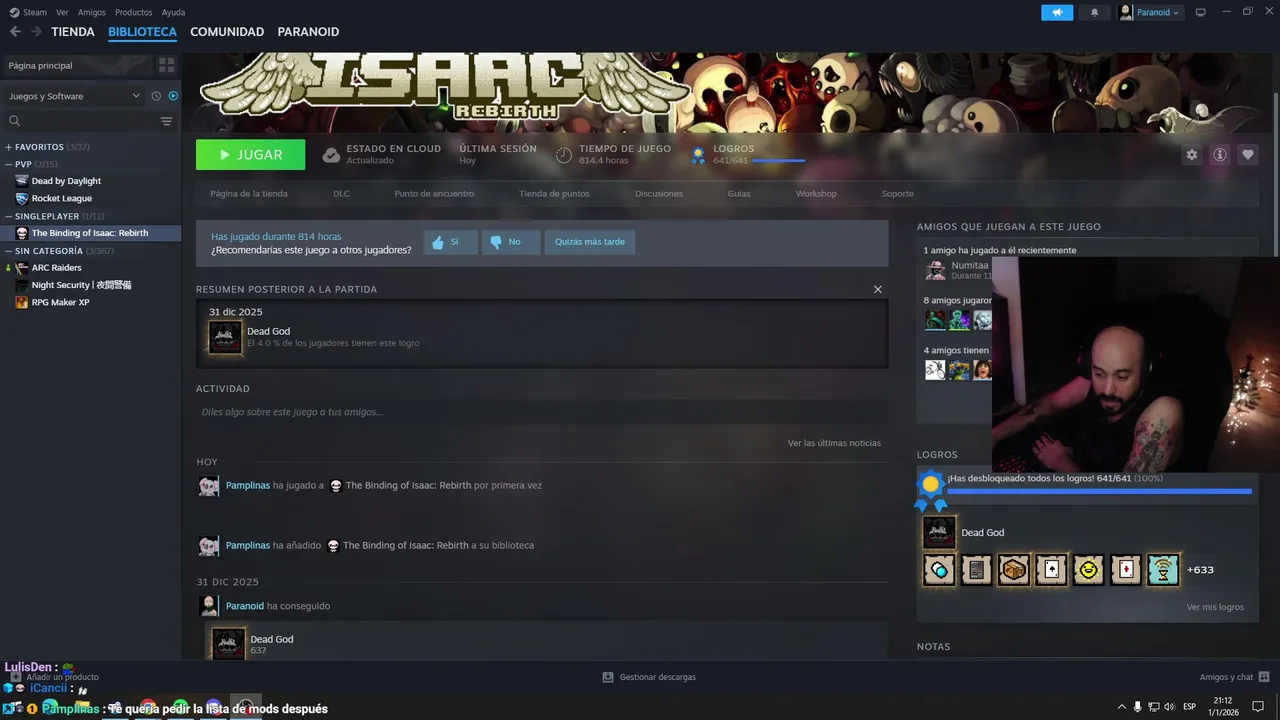This screenshot has width=1280, height=720.
Task: Open PARANOID profile tab
Action: click(x=308, y=32)
